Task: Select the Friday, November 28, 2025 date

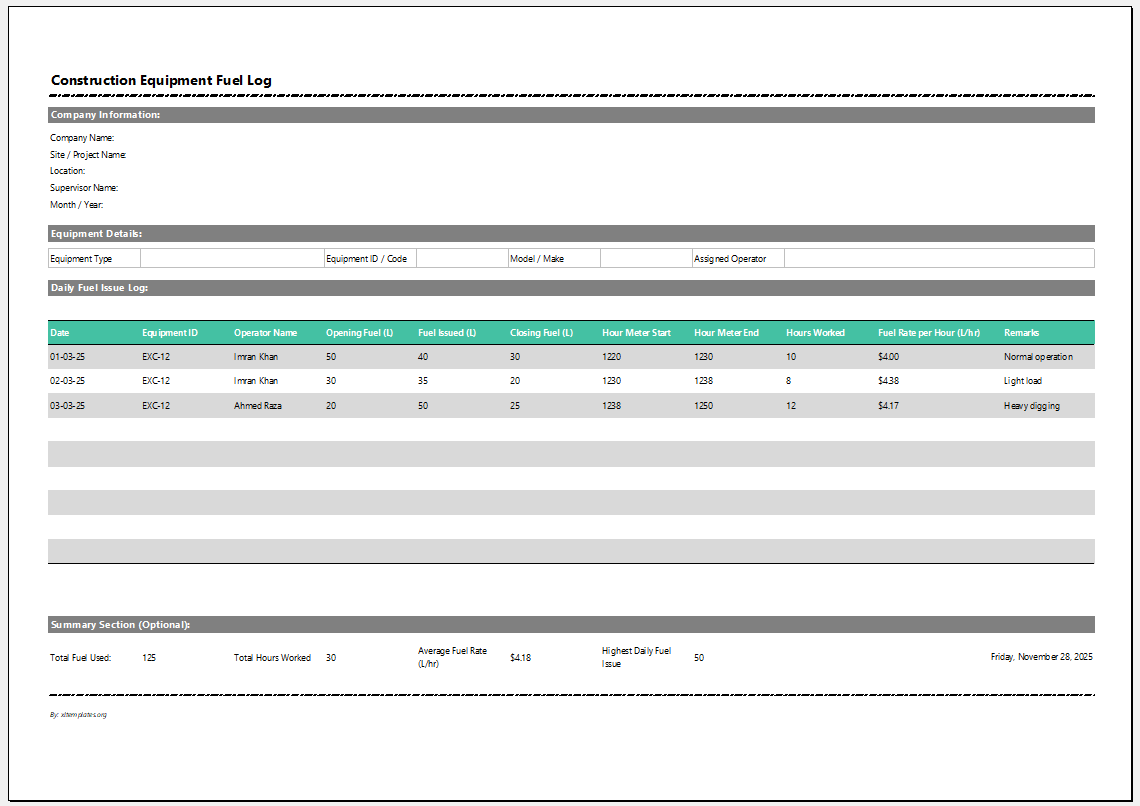Action: pyautogui.click(x=1041, y=657)
